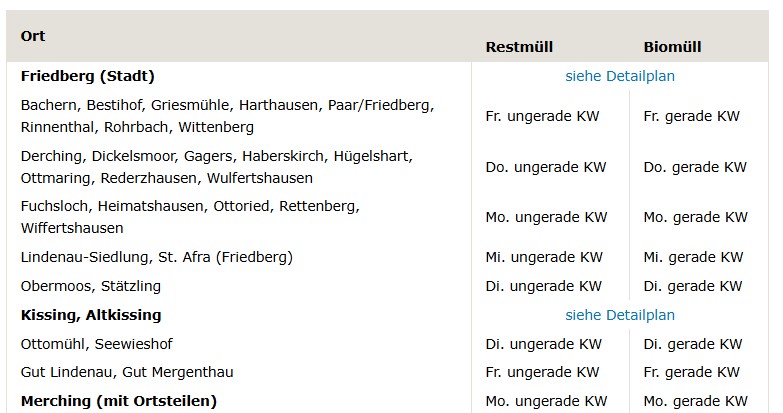Click the Lindenau-Siedlung, St. Afra cell

point(156,257)
